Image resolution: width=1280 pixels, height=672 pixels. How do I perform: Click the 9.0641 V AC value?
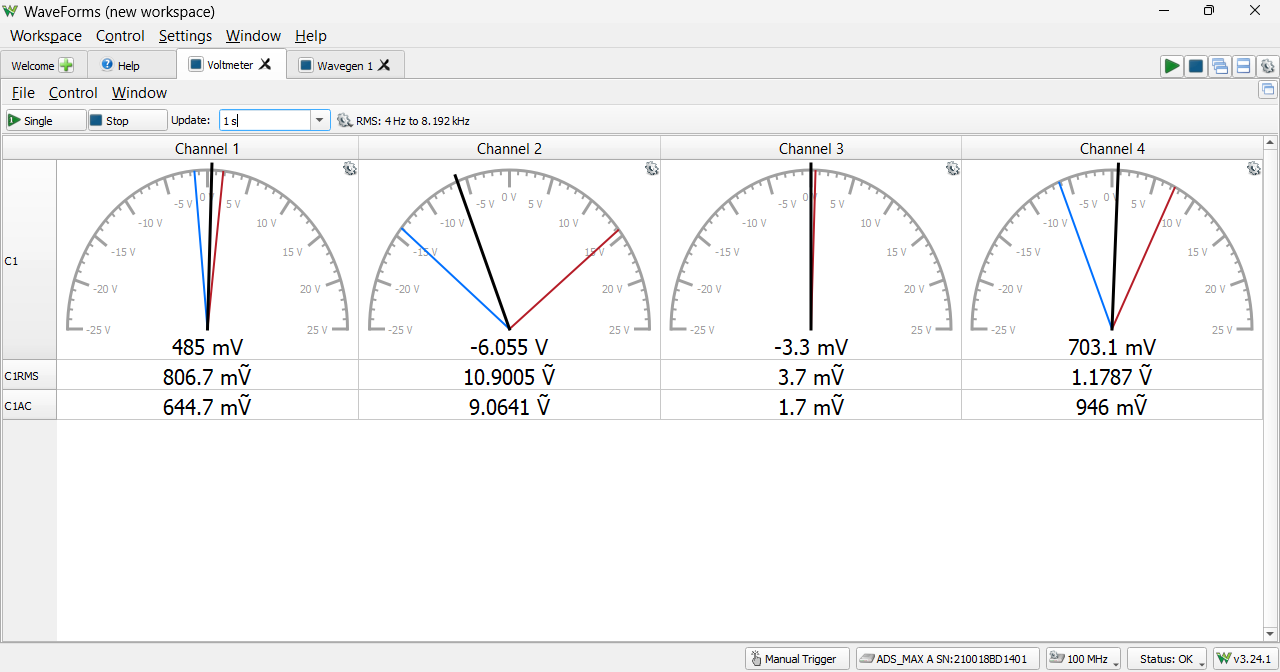(x=509, y=407)
